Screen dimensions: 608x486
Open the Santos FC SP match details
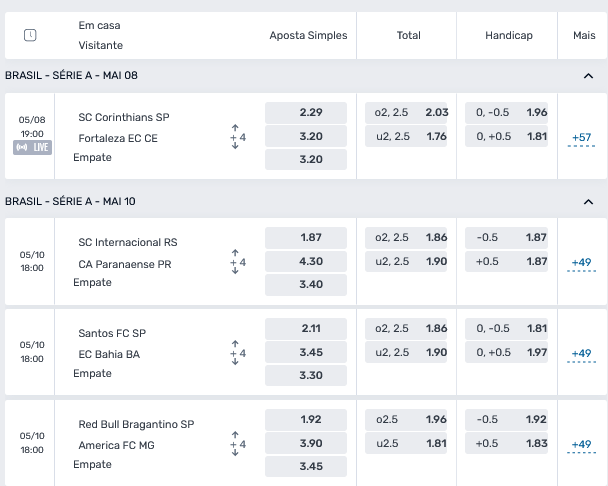click(x=112, y=333)
